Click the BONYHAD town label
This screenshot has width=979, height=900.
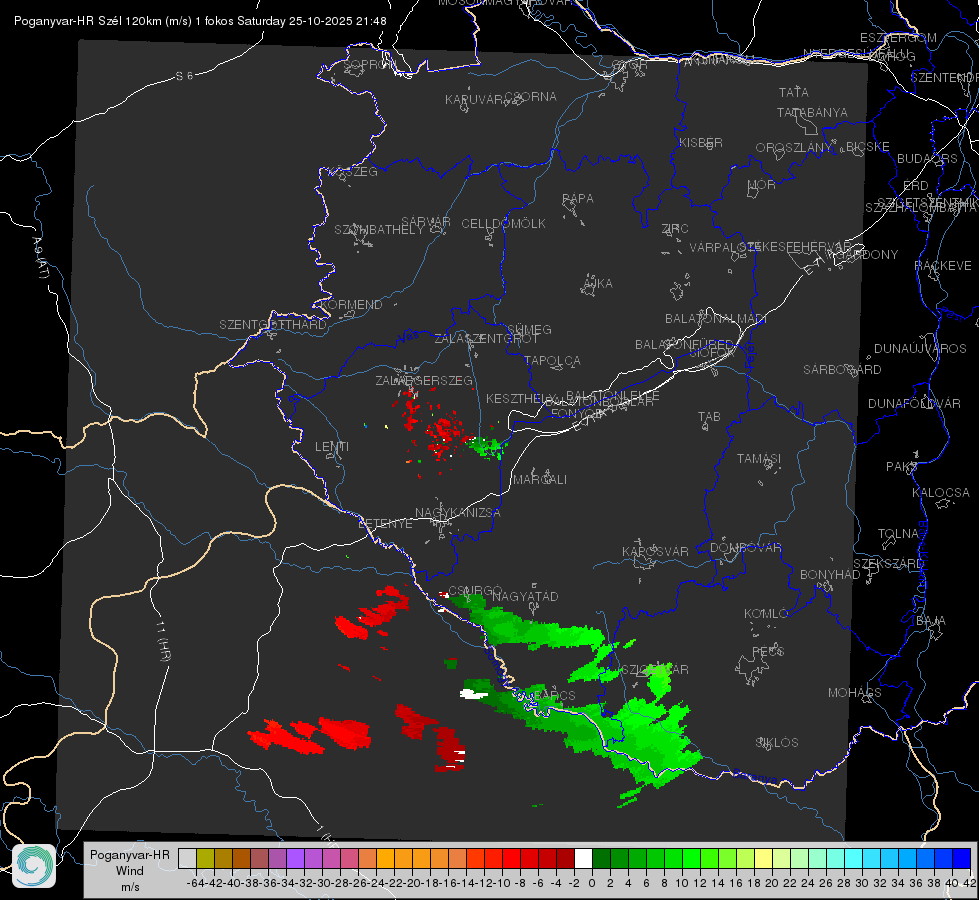(x=830, y=575)
